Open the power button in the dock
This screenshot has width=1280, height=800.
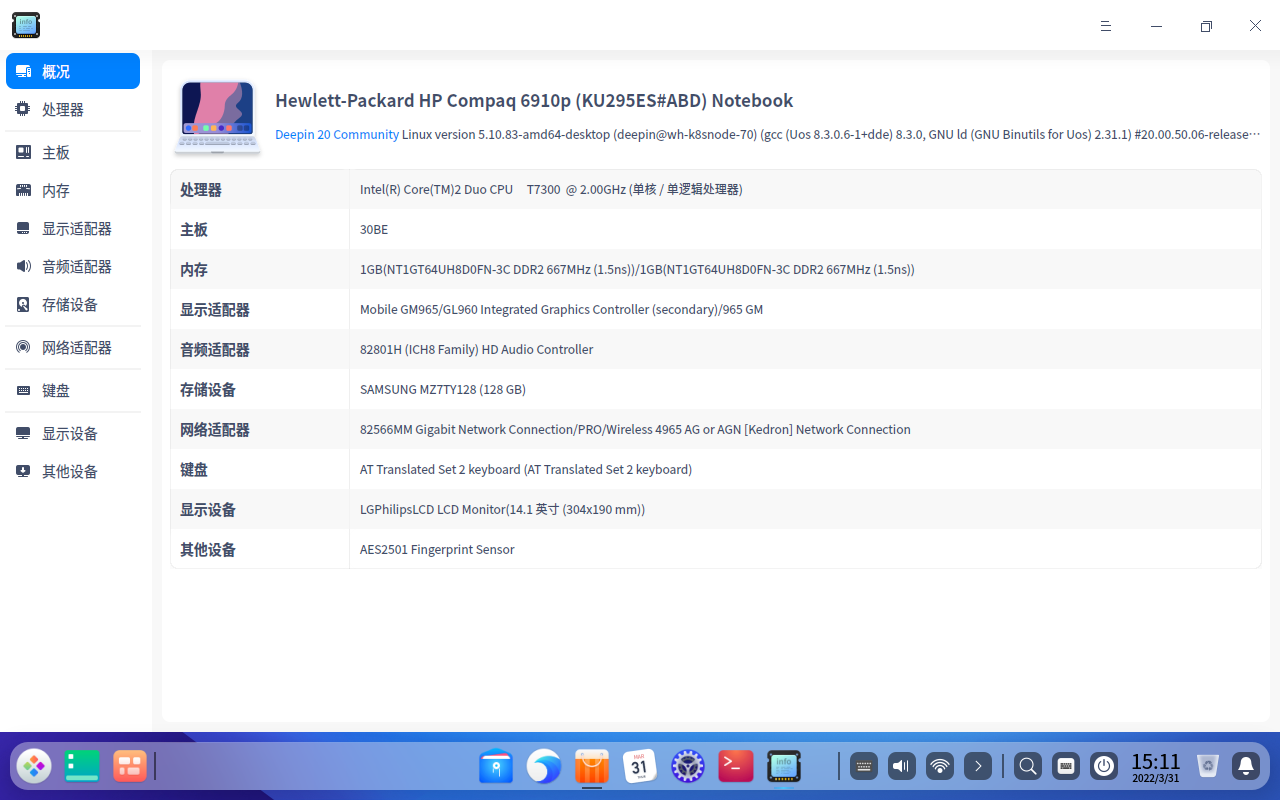pyautogui.click(x=1104, y=767)
